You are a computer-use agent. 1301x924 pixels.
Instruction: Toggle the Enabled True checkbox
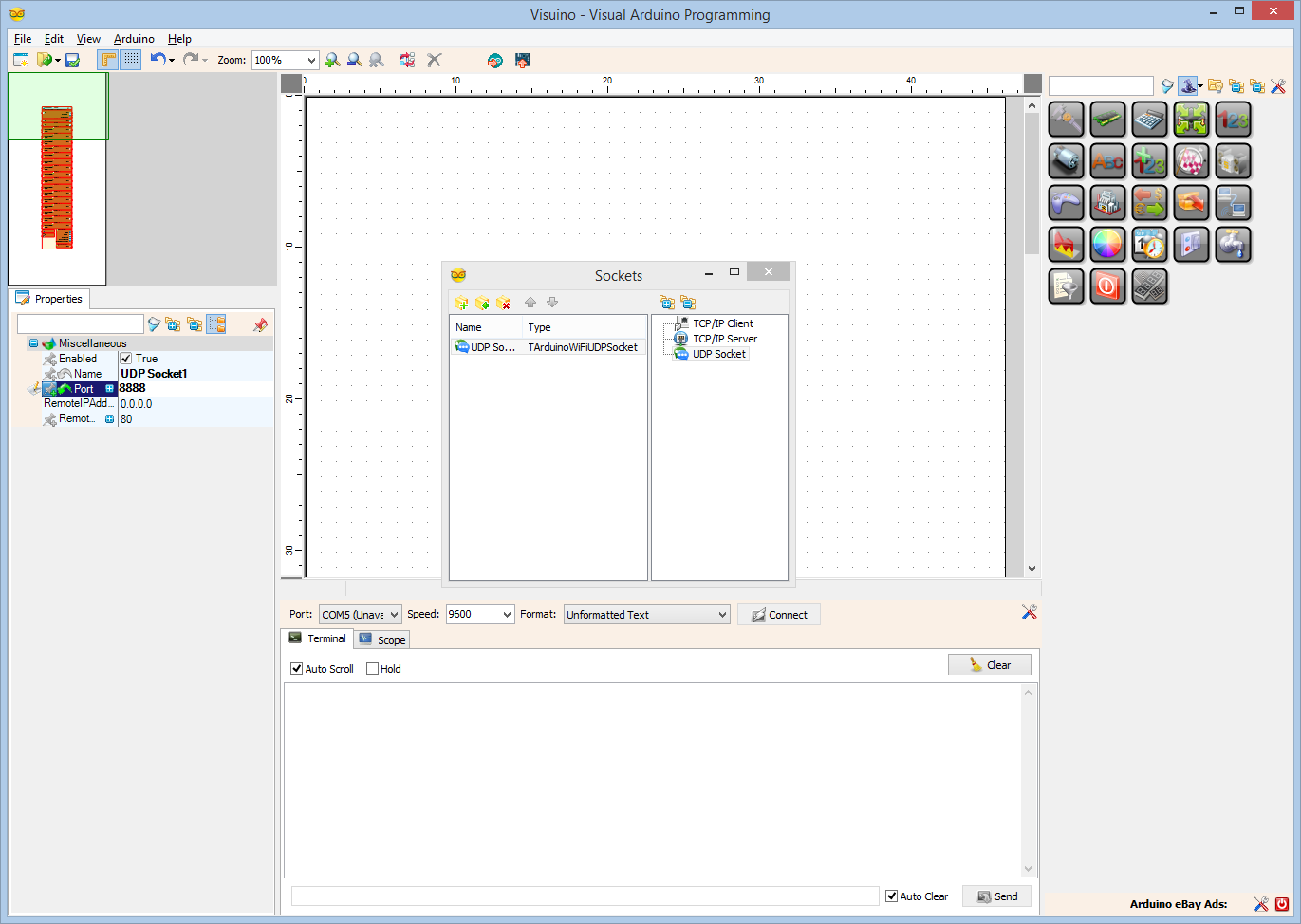126,359
